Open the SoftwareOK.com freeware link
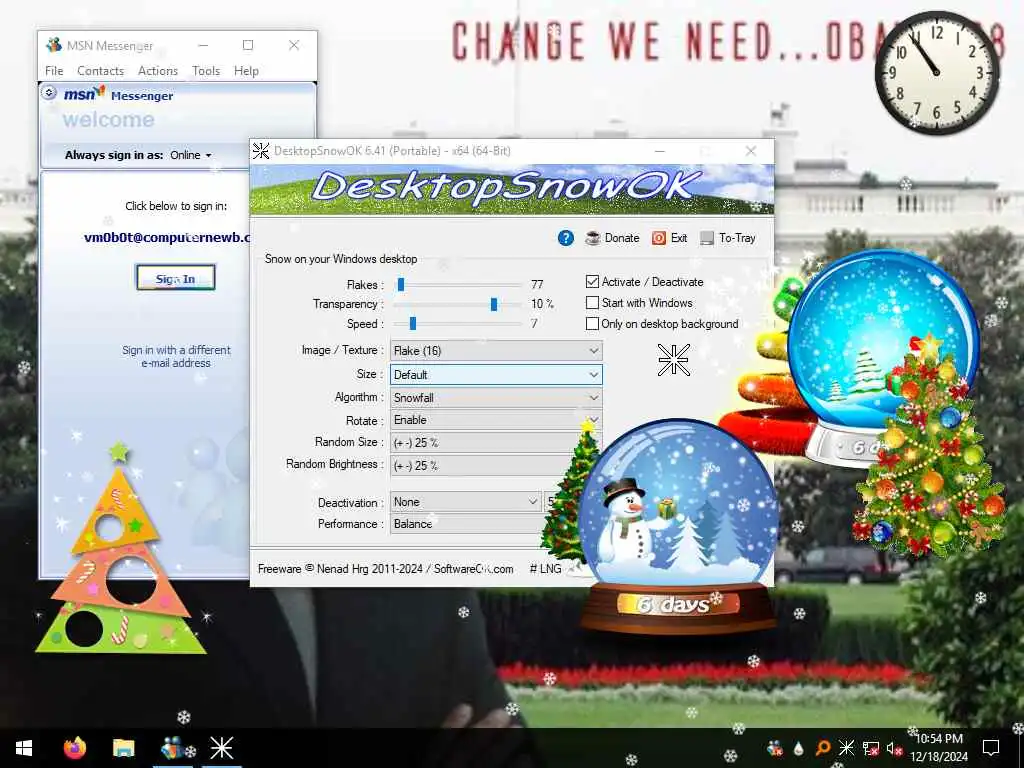 tap(473, 569)
